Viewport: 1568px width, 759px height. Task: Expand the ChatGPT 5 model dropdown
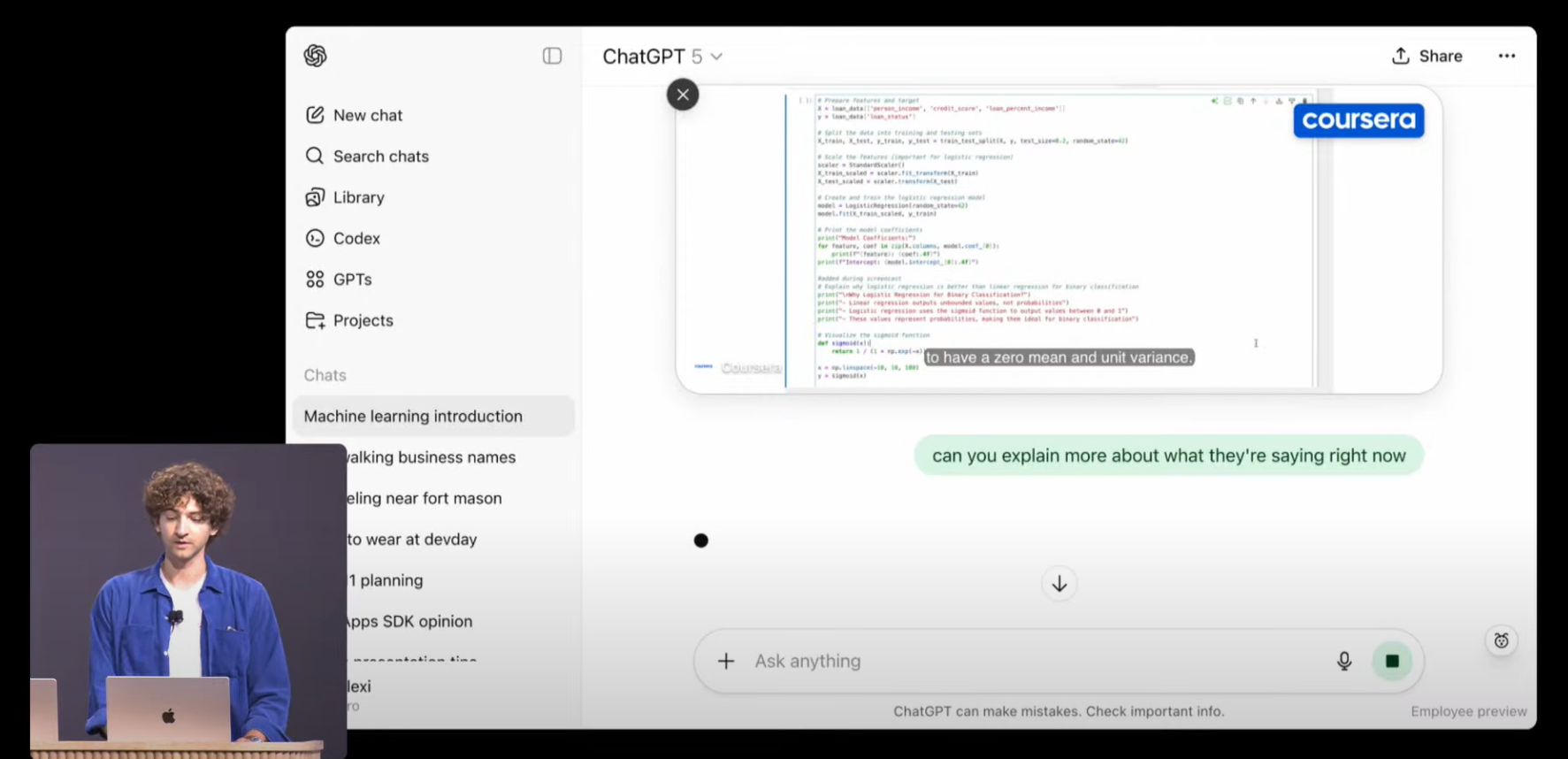pos(662,56)
